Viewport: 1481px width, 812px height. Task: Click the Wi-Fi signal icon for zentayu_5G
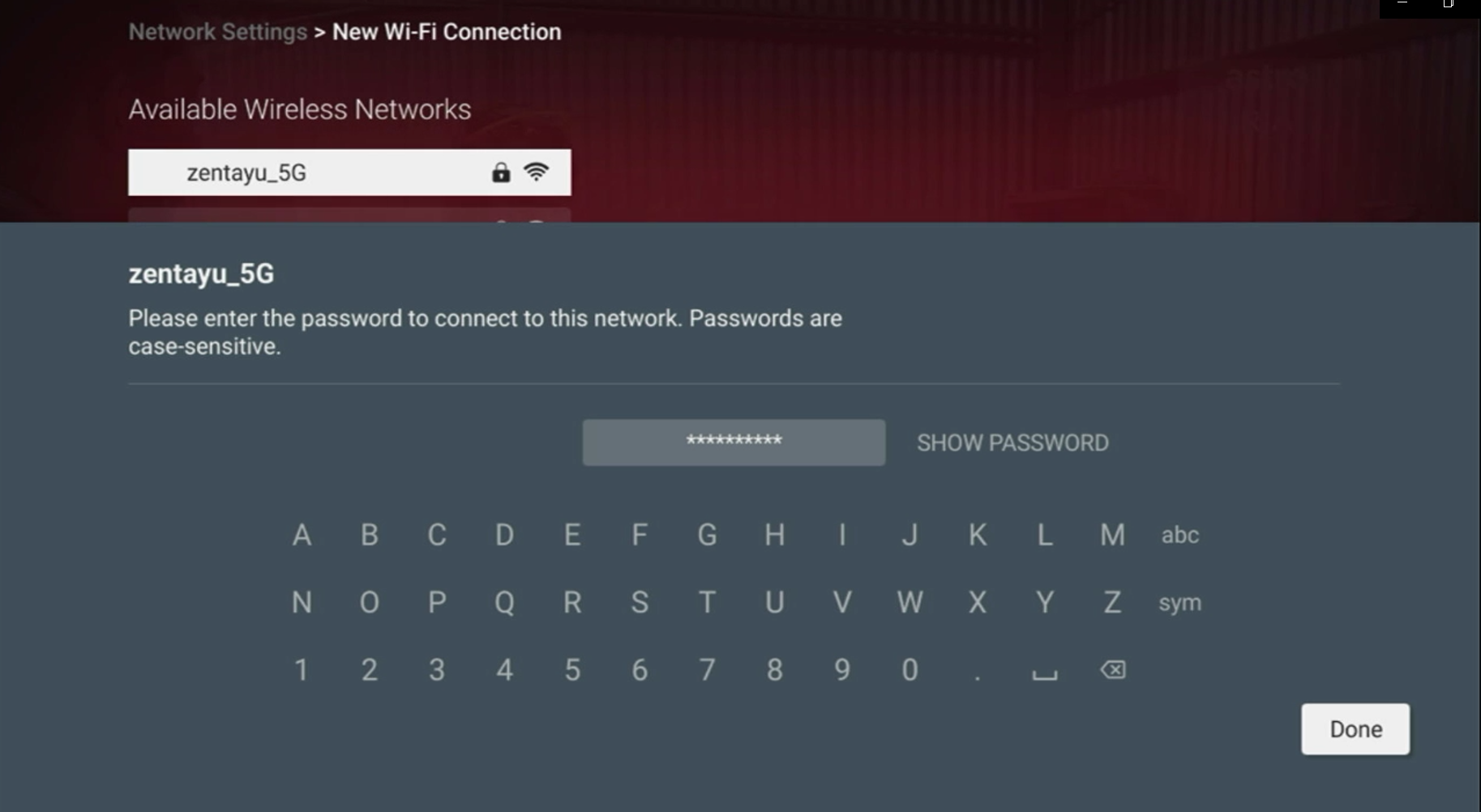click(x=536, y=172)
